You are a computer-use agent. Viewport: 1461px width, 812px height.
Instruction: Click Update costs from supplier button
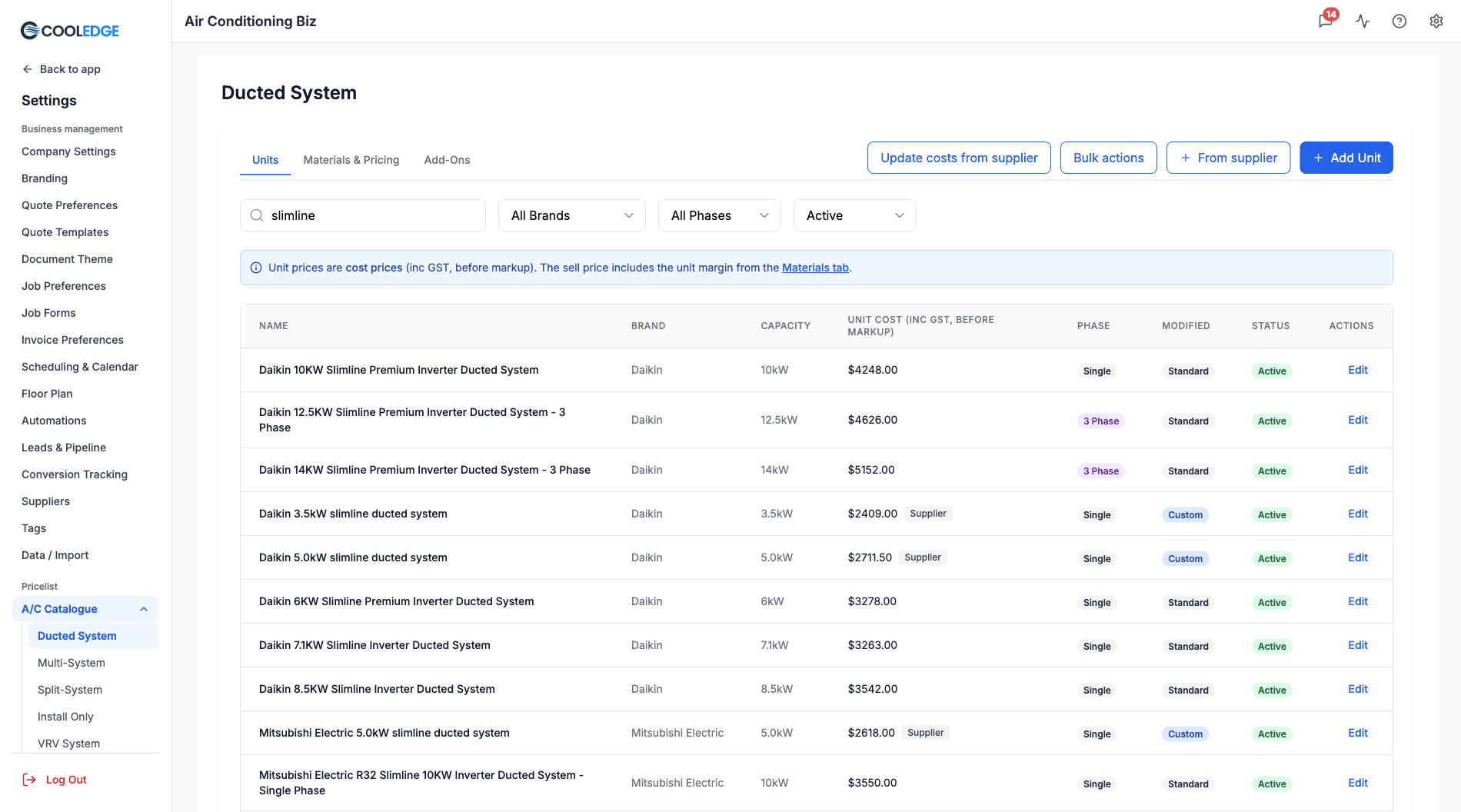click(959, 158)
